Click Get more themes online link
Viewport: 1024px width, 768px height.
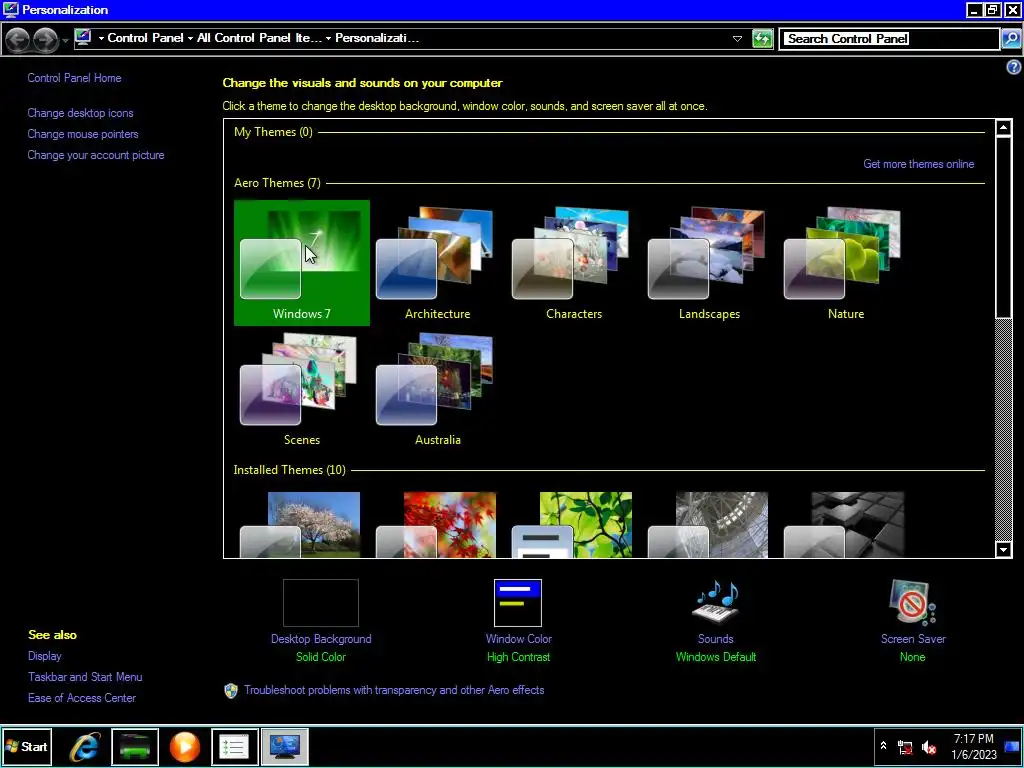coord(919,164)
